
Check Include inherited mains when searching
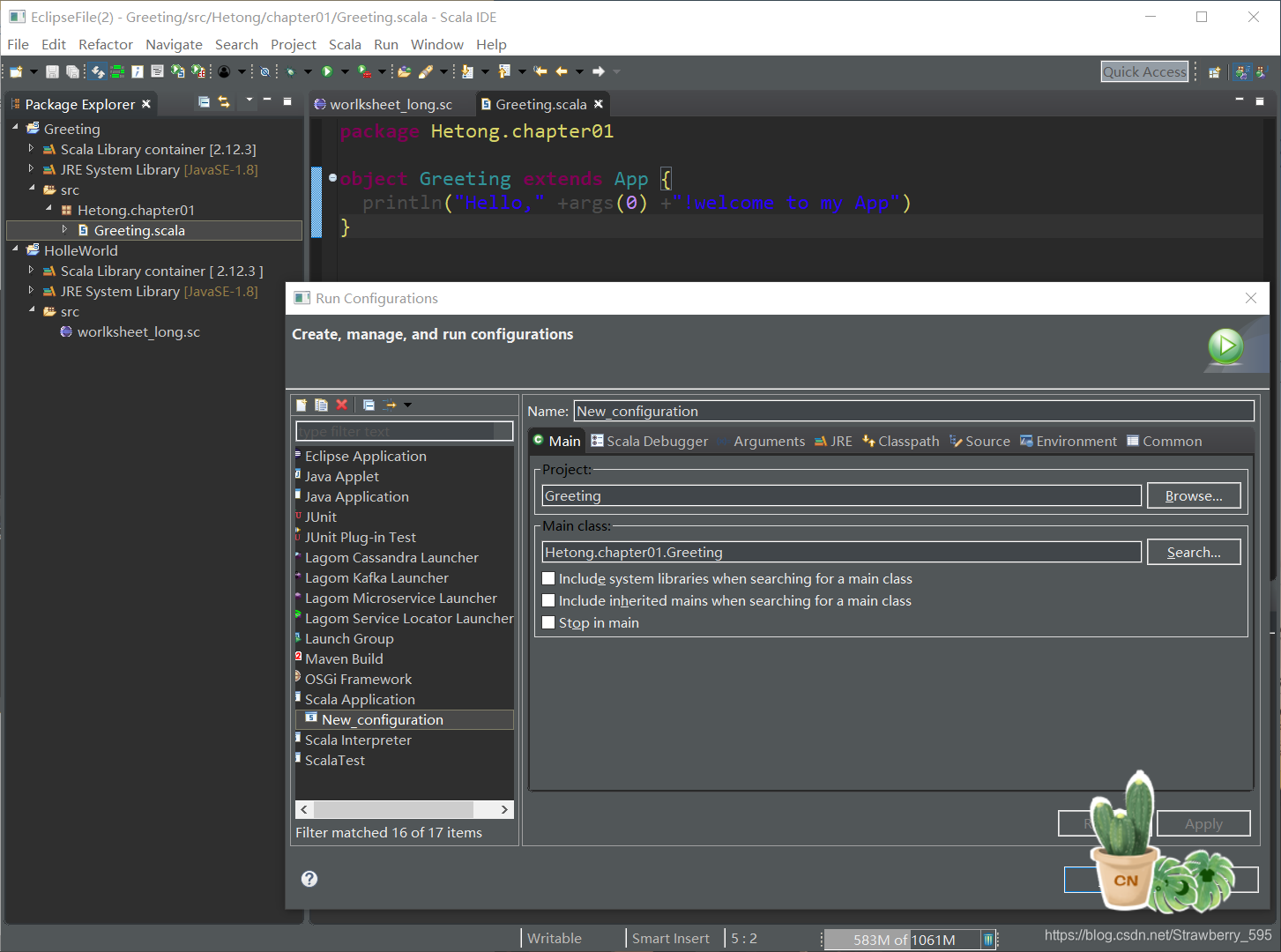coord(548,601)
